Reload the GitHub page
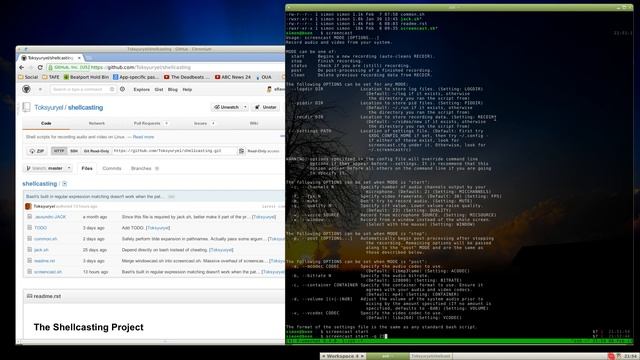This screenshot has height=360, width=640. pos(40,67)
